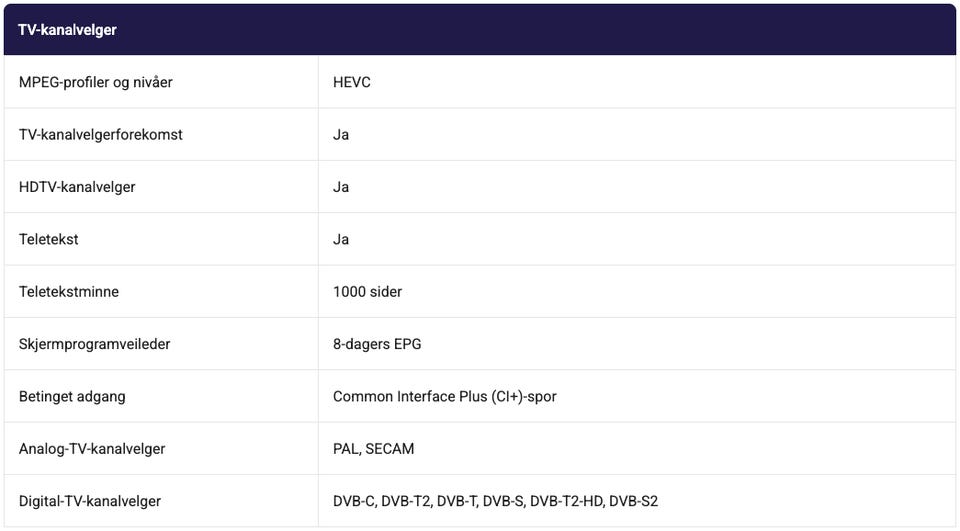Select the HDTV-kanalvelger row label

click(x=77, y=187)
